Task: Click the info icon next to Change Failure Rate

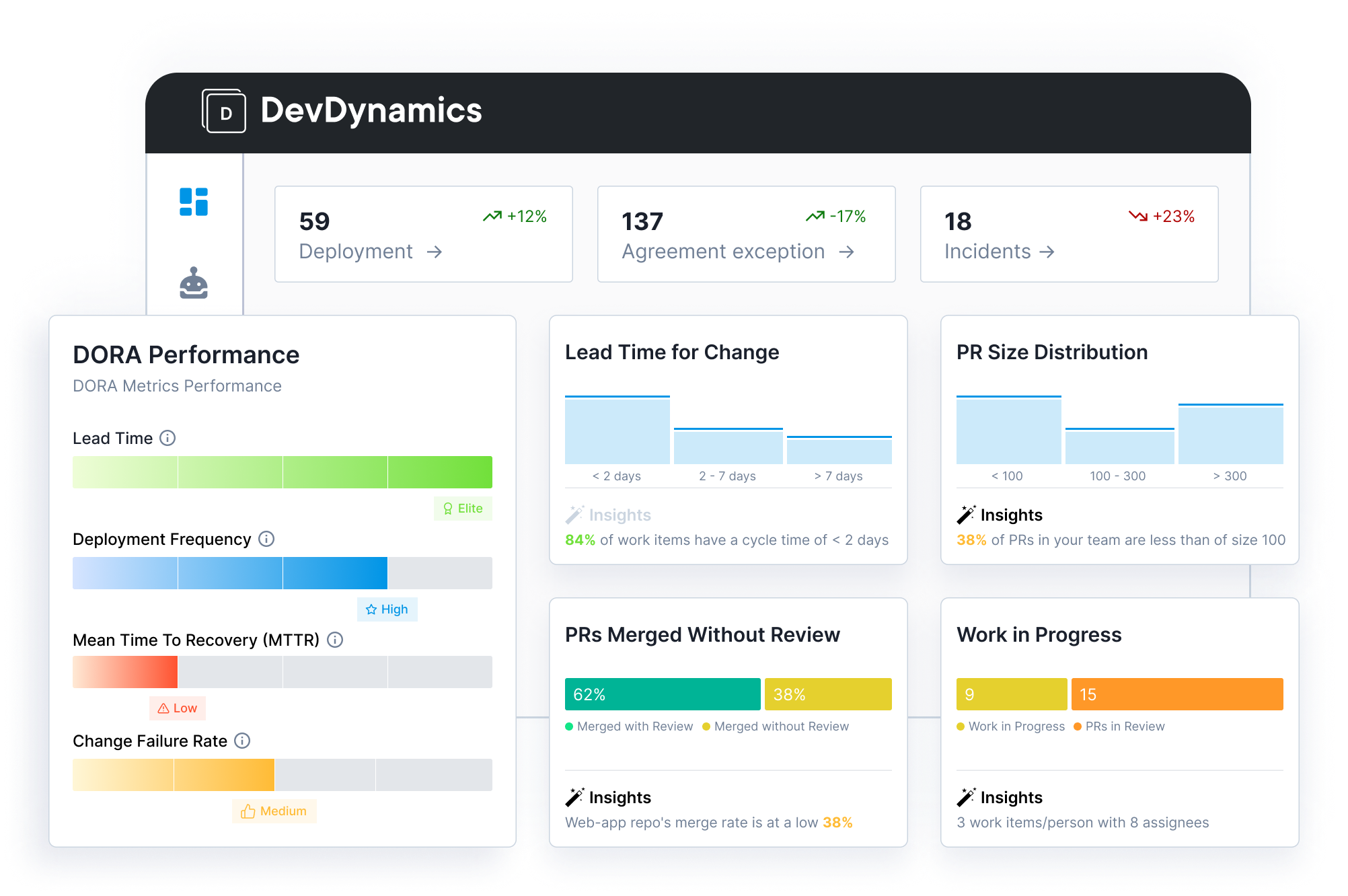Action: [241, 741]
